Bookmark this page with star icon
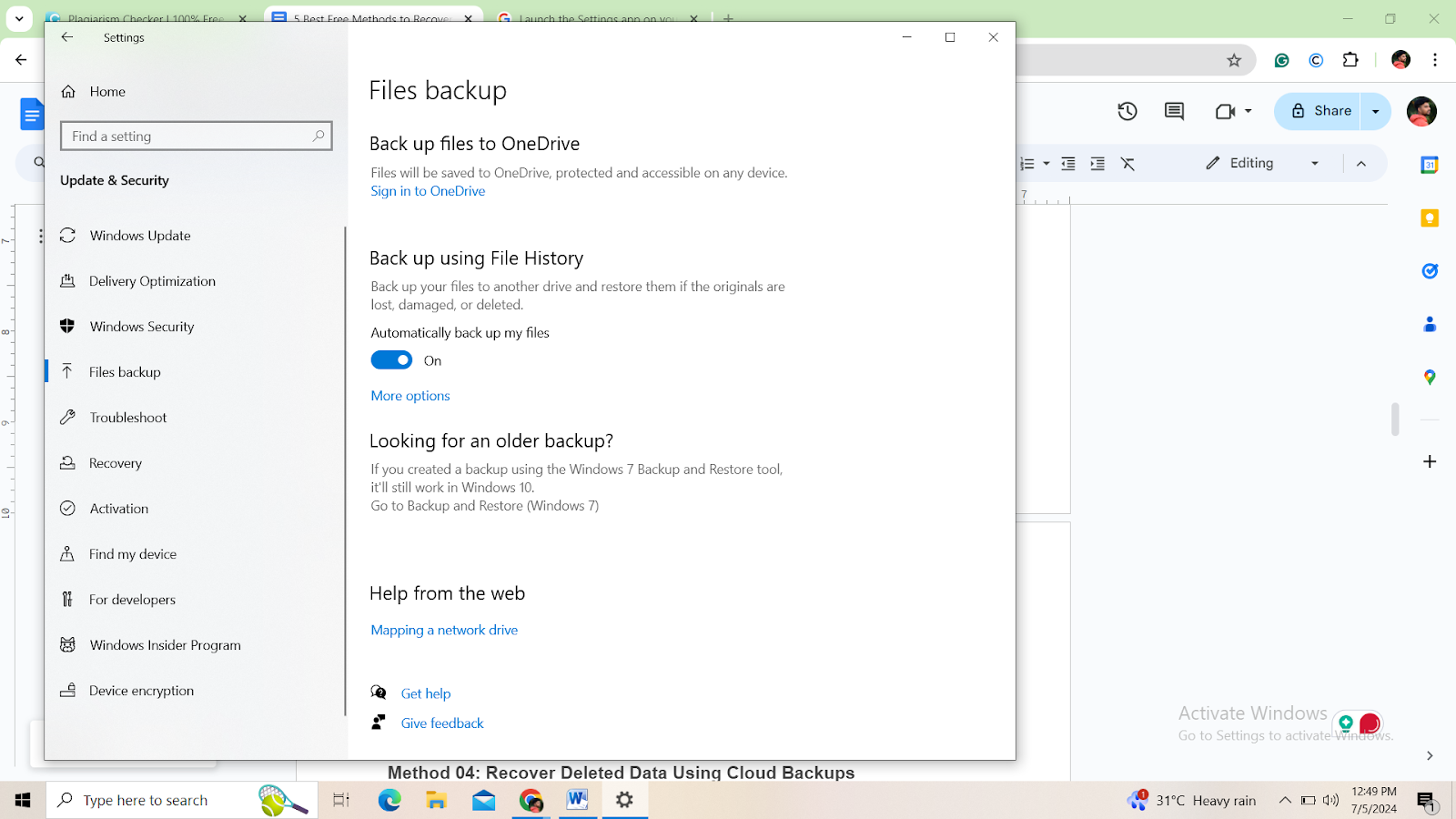Viewport: 1456px width, 819px height. tap(1234, 60)
